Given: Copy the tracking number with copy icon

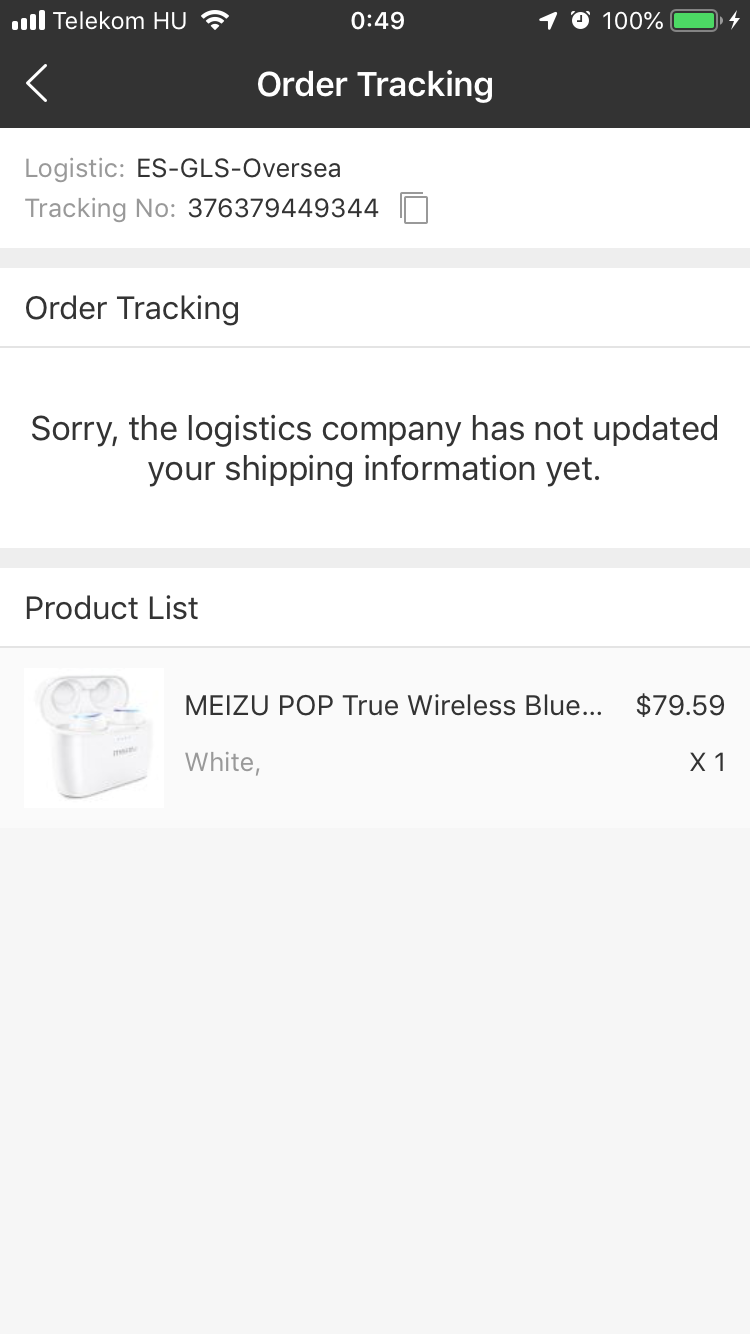Looking at the screenshot, I should [414, 208].
